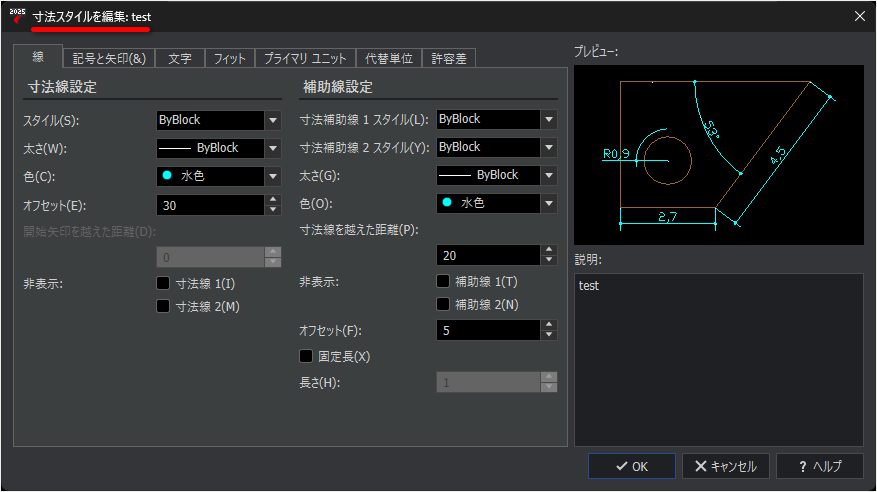Decrease the オフセット(E) value with down arrow
877x492 pixels.
273,210
